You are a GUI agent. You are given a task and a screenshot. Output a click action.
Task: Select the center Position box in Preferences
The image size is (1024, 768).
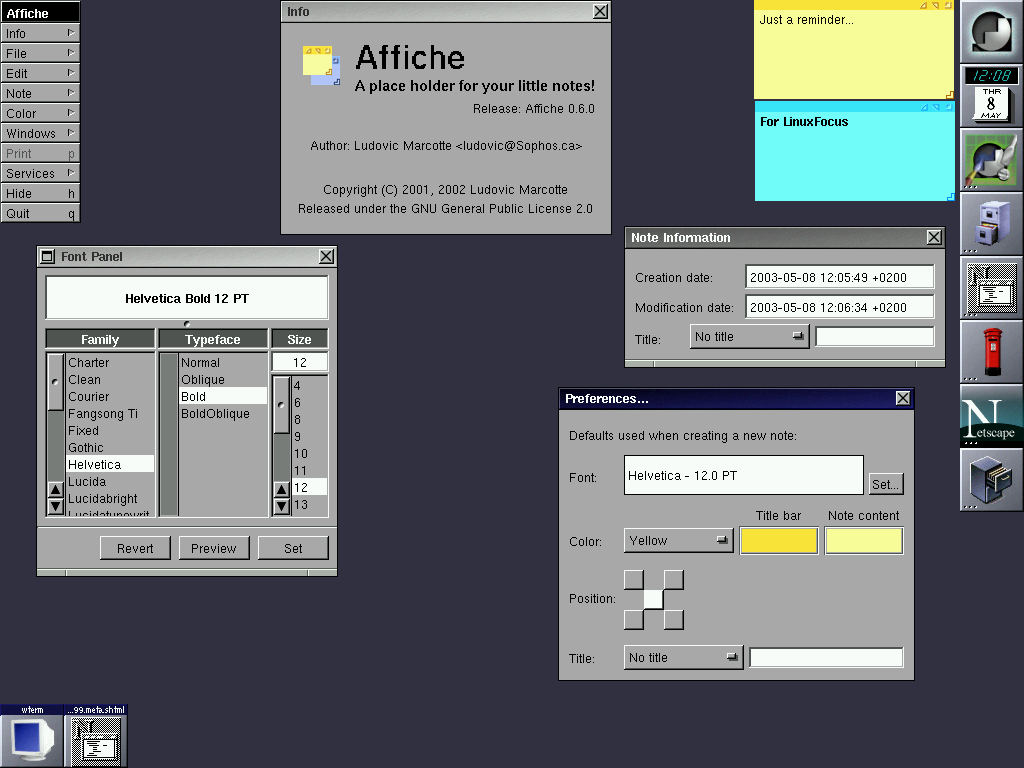point(654,599)
